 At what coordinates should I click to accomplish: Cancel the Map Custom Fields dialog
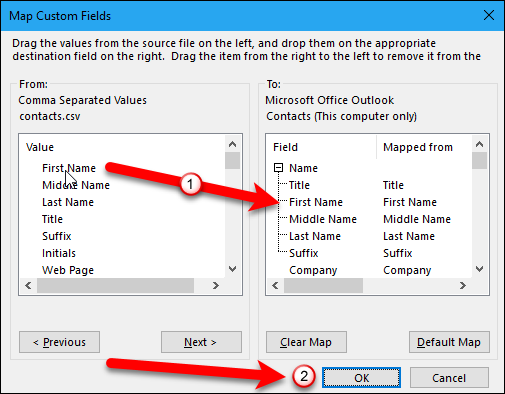(449, 378)
